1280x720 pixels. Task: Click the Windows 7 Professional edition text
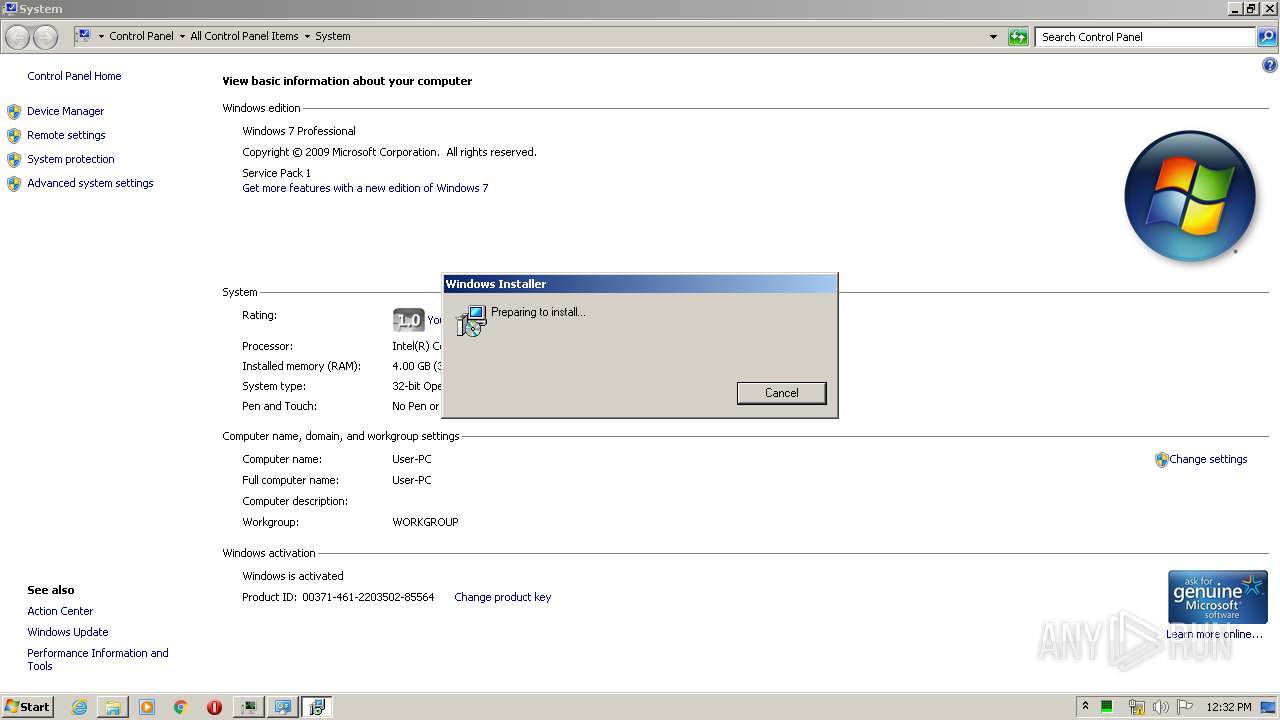(299, 131)
